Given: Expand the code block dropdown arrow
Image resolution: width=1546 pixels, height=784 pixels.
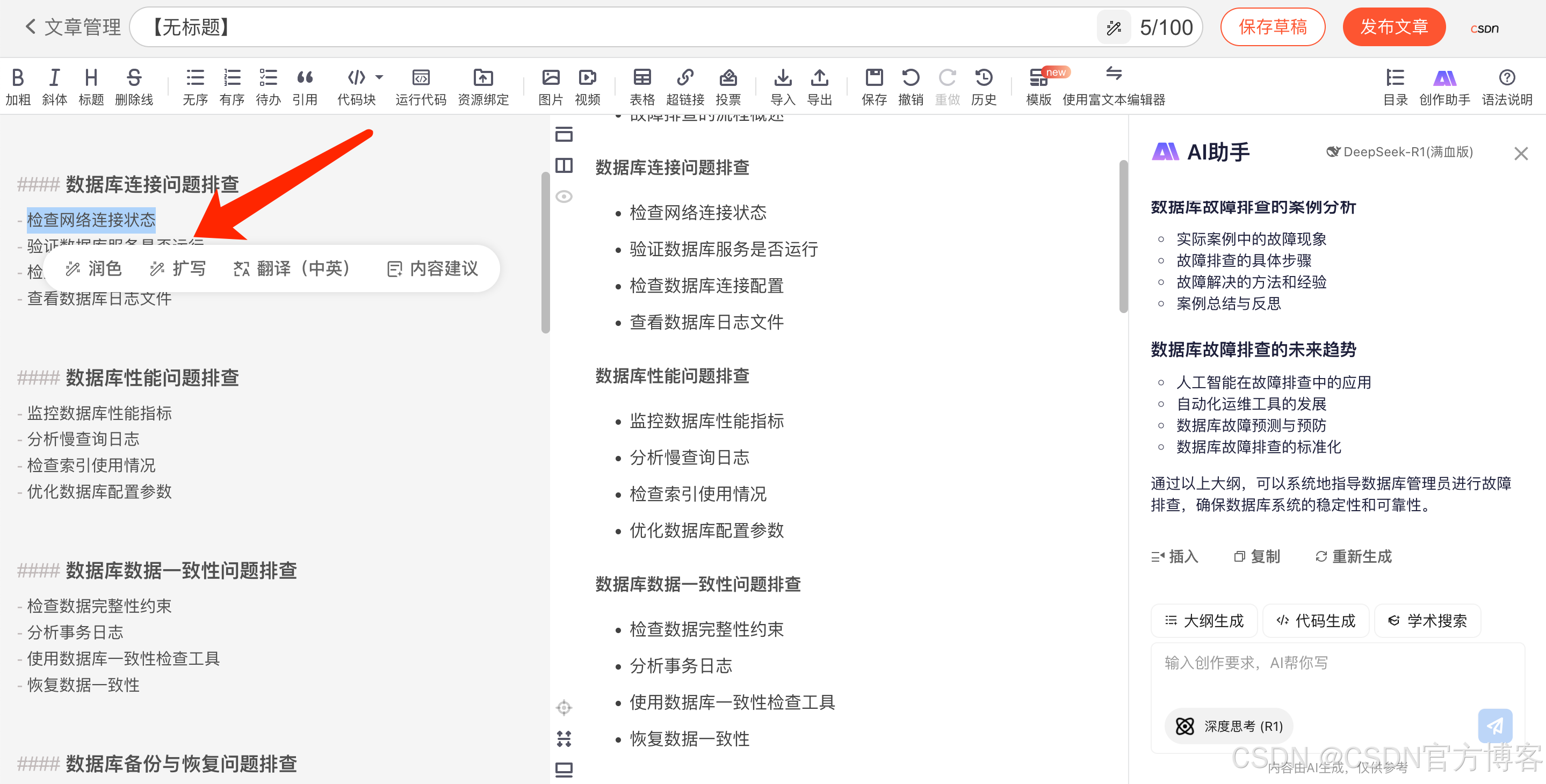Looking at the screenshot, I should [379, 77].
